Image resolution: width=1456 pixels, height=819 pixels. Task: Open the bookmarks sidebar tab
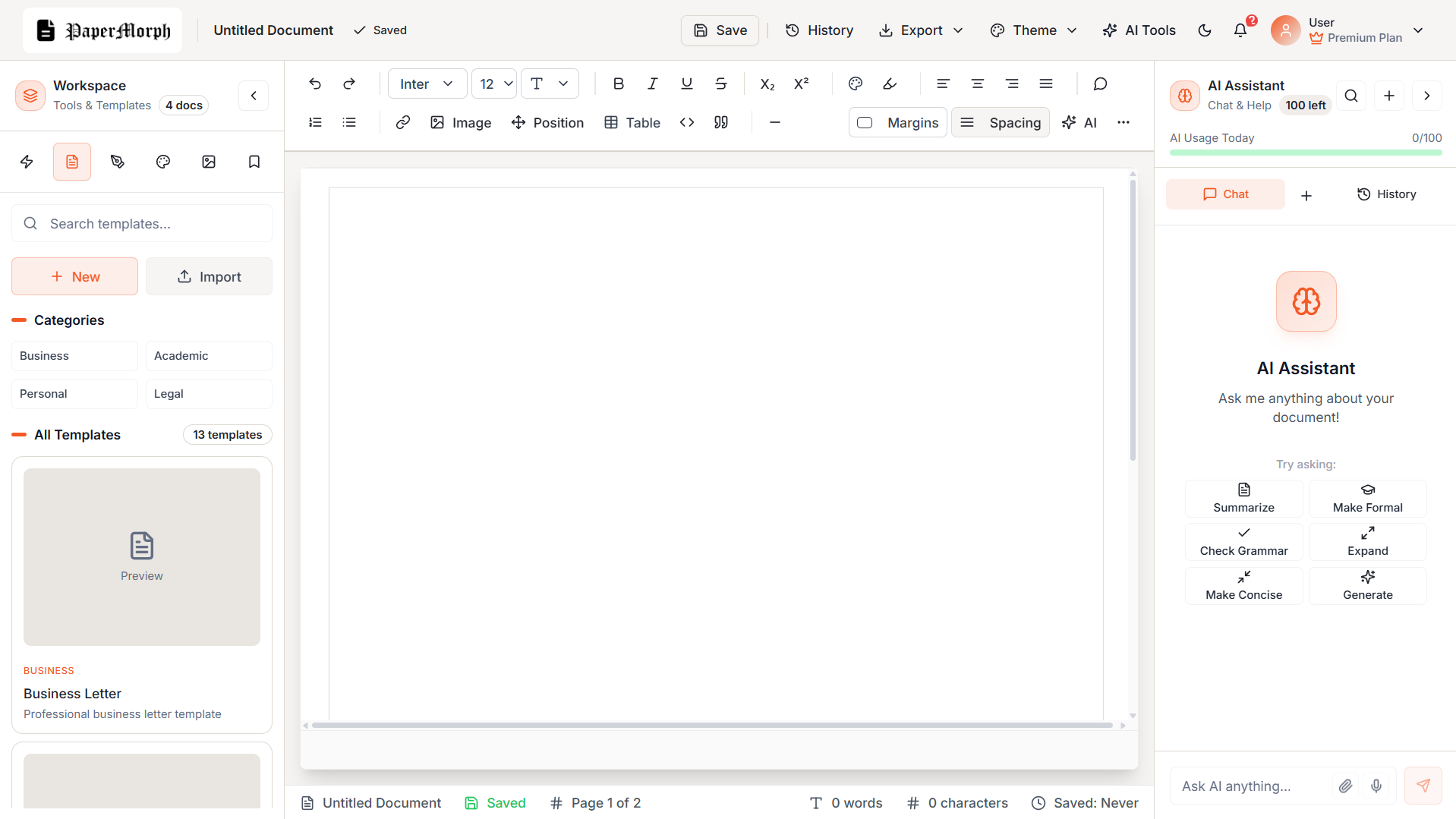(x=254, y=162)
